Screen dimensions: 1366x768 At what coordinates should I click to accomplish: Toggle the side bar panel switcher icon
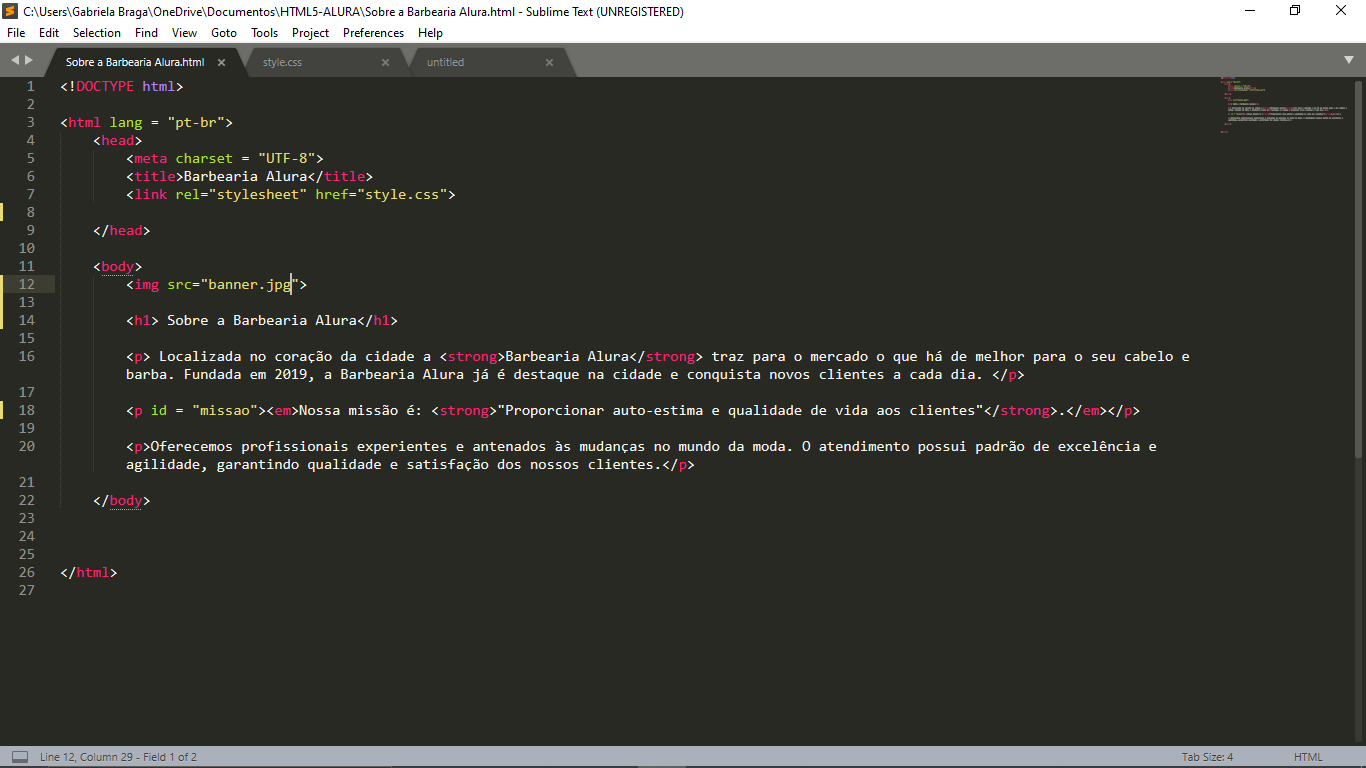pos(19,757)
